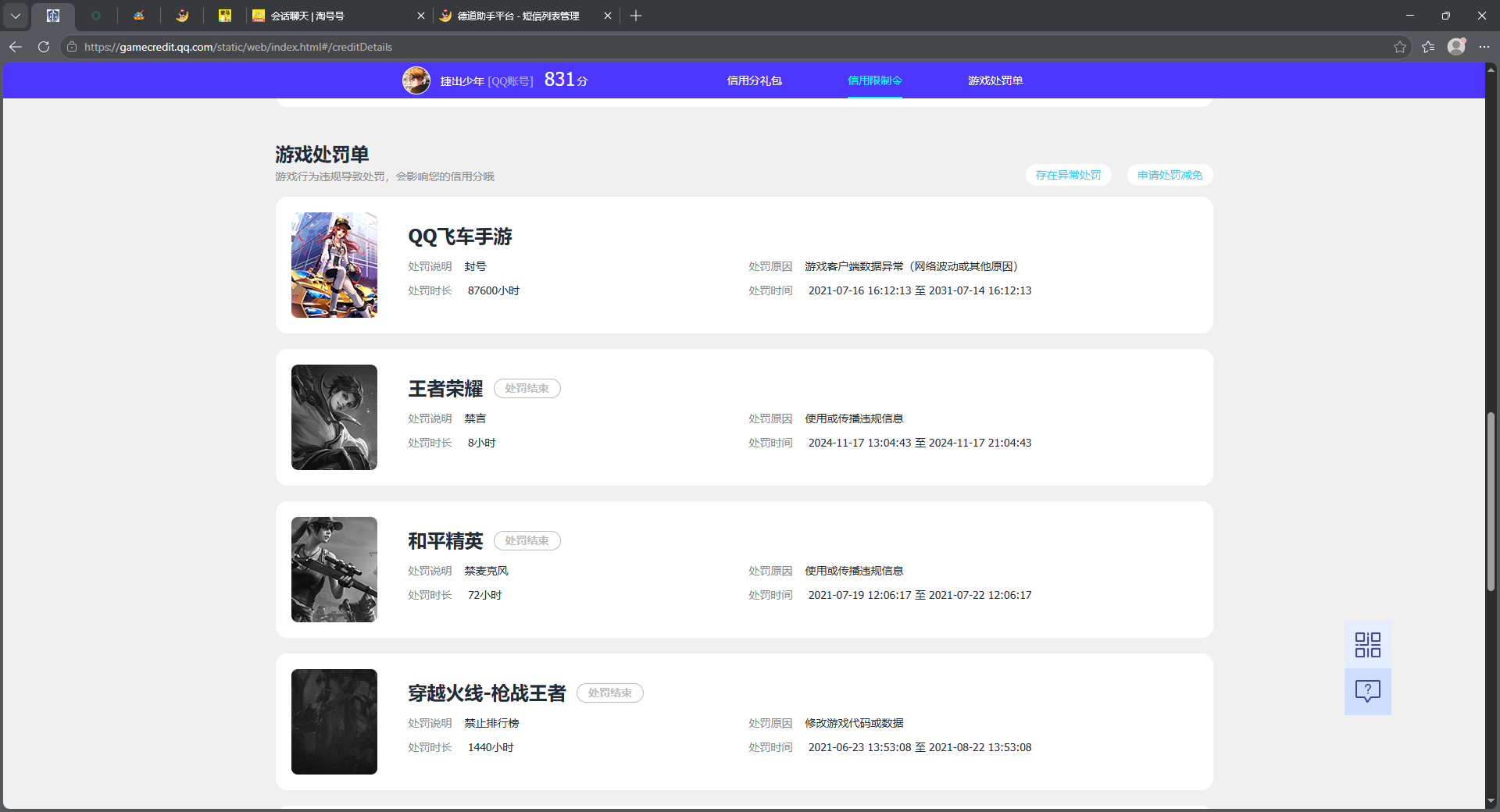Open the browser profile avatar
This screenshot has height=812, width=1500.
click(x=1456, y=47)
